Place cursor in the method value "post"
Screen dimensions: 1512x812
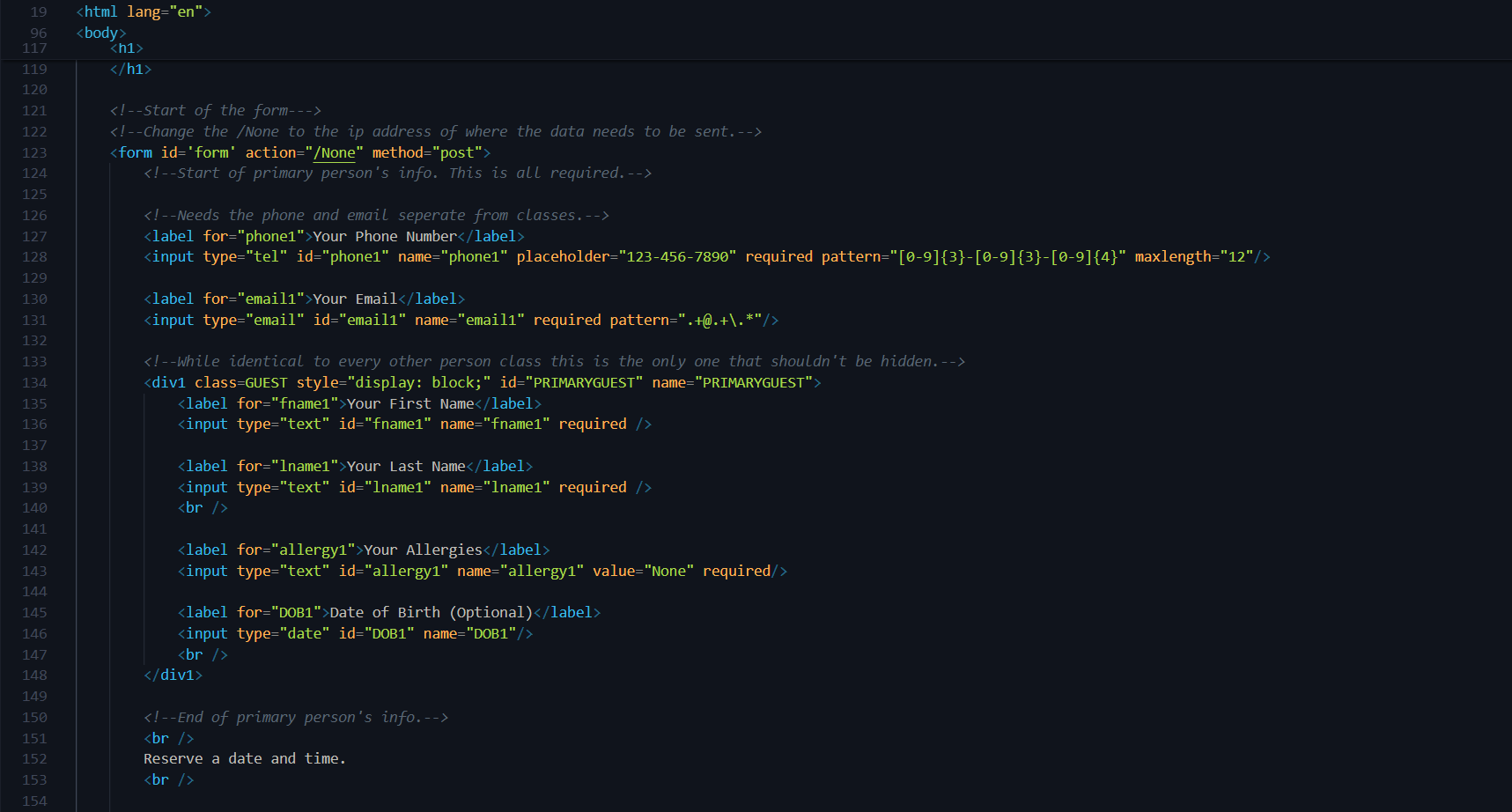(x=457, y=152)
